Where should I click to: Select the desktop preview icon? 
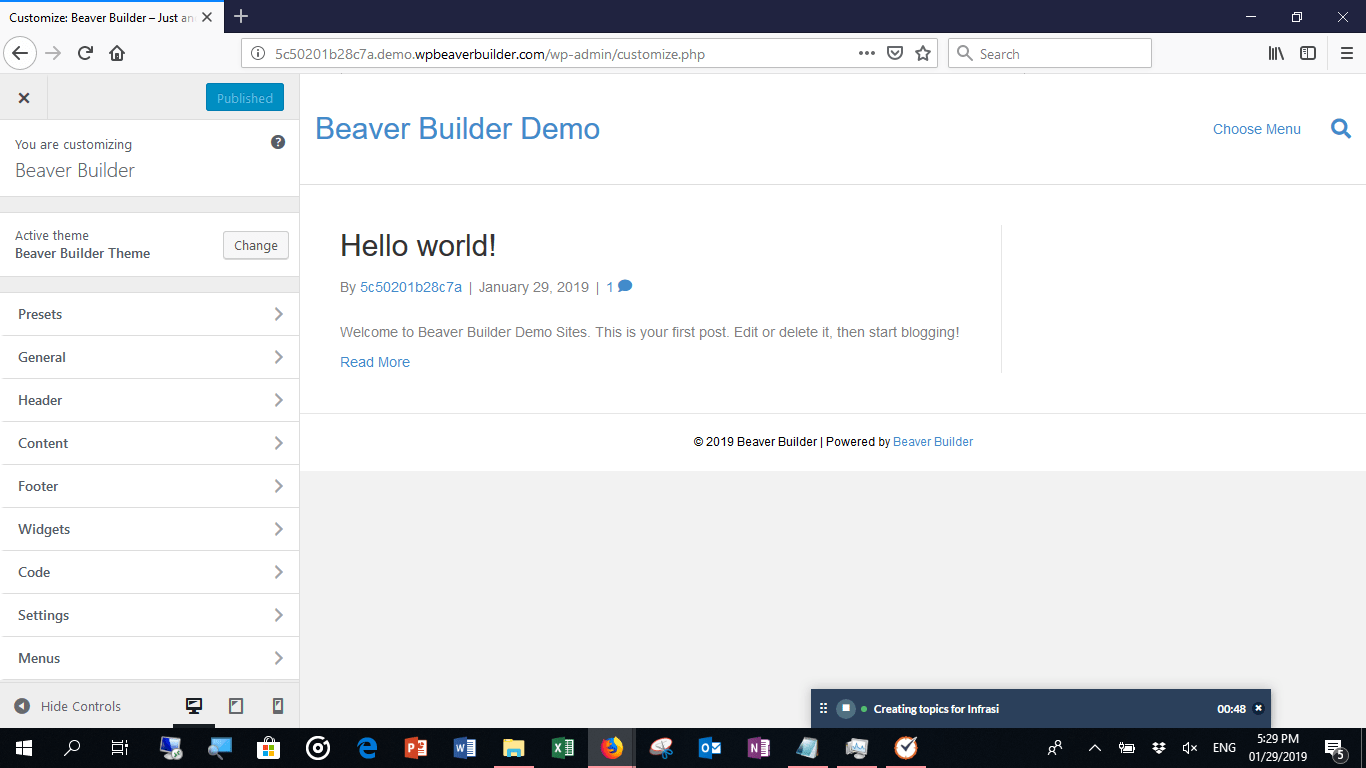click(x=193, y=705)
